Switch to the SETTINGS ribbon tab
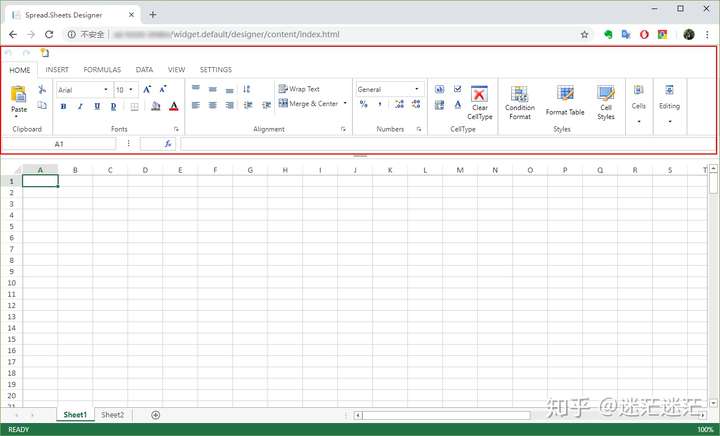720x436 pixels. click(215, 70)
